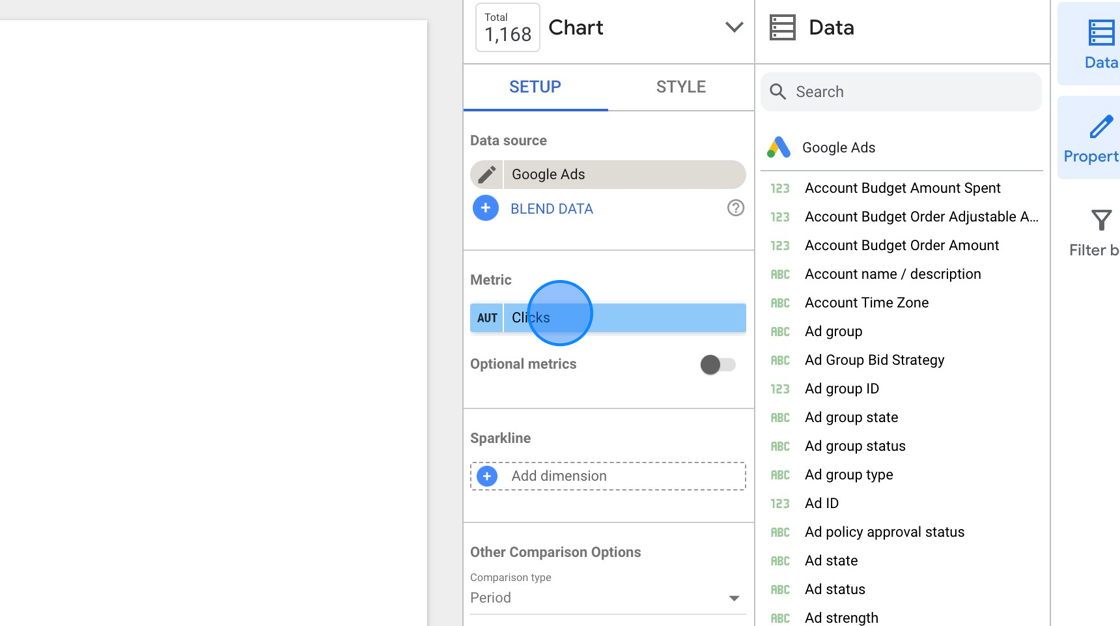Viewport: 1120px width, 626px height.
Task: Click the AUT metric type icon beside Clicks
Action: coord(486,317)
